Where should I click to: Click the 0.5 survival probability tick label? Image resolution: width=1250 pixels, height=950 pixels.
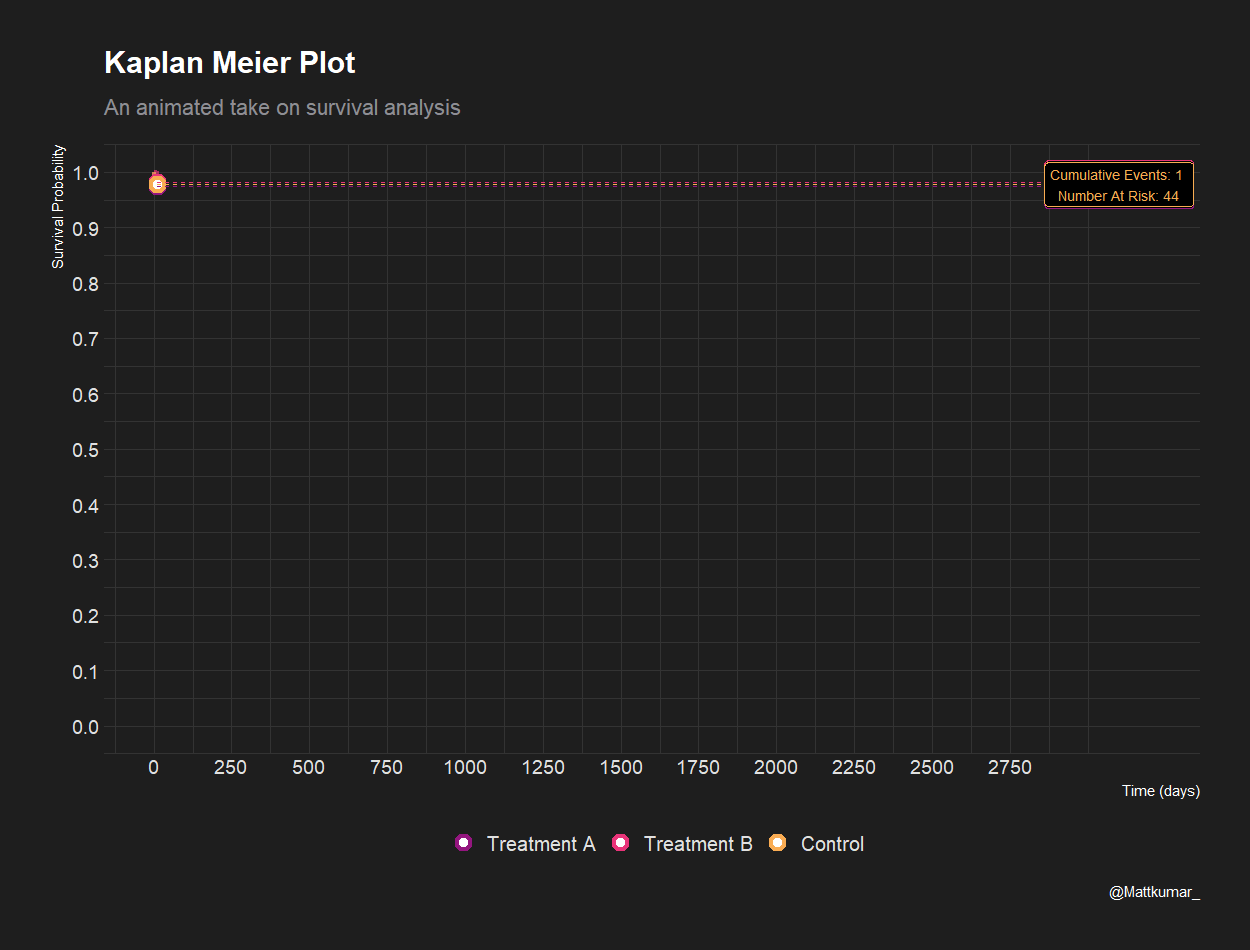[x=86, y=450]
